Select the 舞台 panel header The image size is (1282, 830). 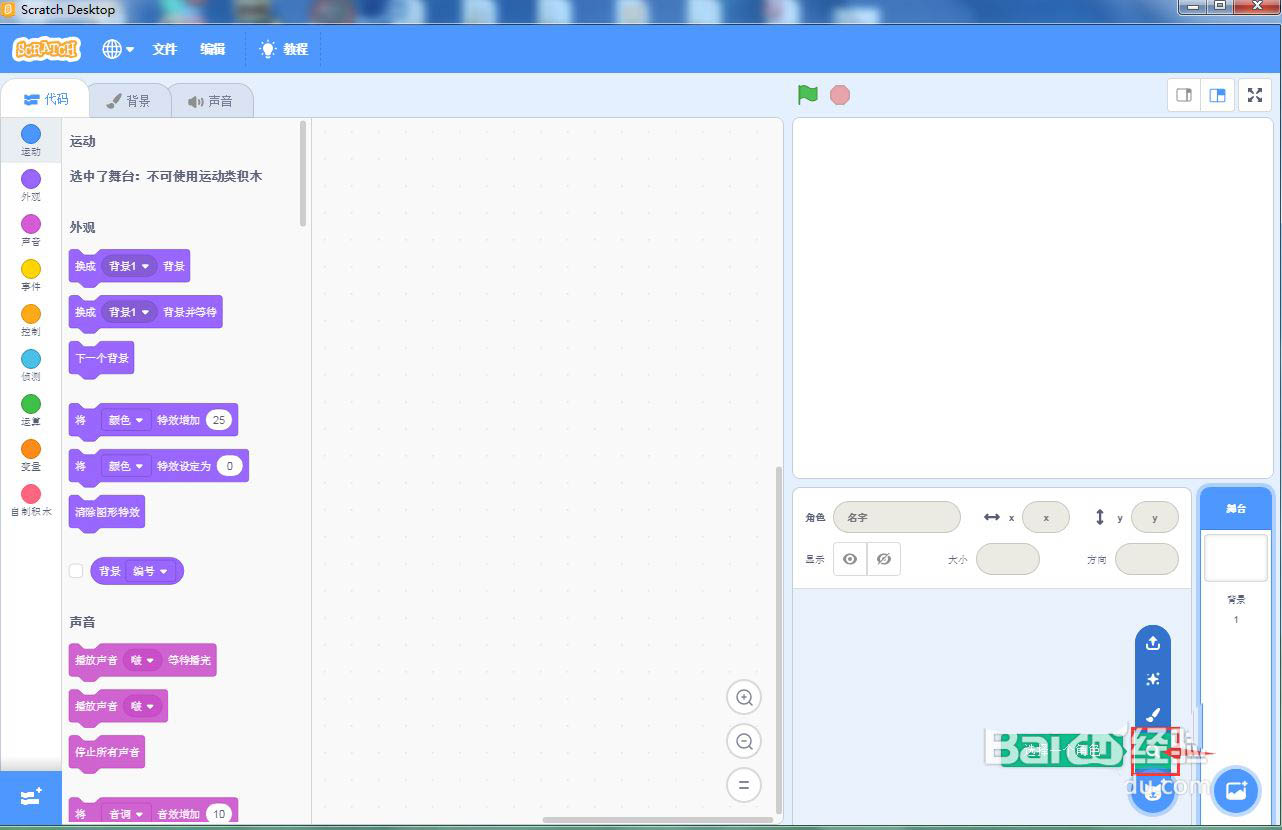1236,508
